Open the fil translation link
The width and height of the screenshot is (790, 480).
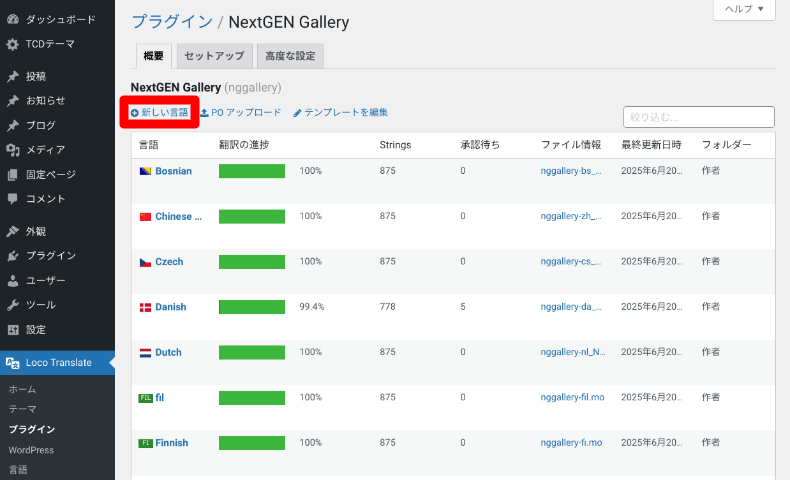click(x=160, y=398)
